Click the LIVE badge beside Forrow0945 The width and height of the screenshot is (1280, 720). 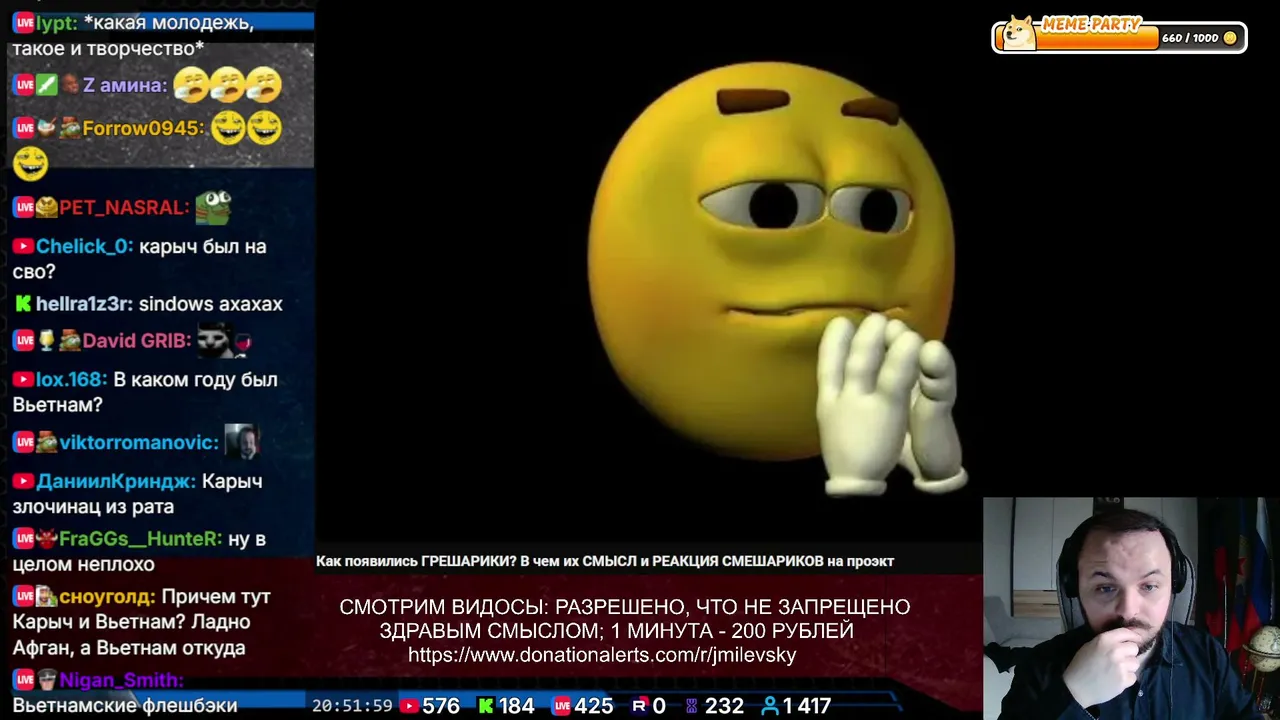tap(23, 128)
